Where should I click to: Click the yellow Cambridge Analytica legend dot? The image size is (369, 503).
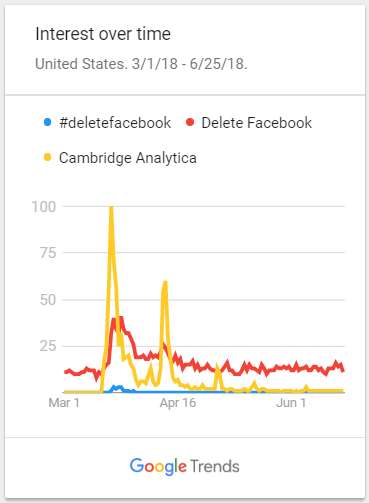47,157
